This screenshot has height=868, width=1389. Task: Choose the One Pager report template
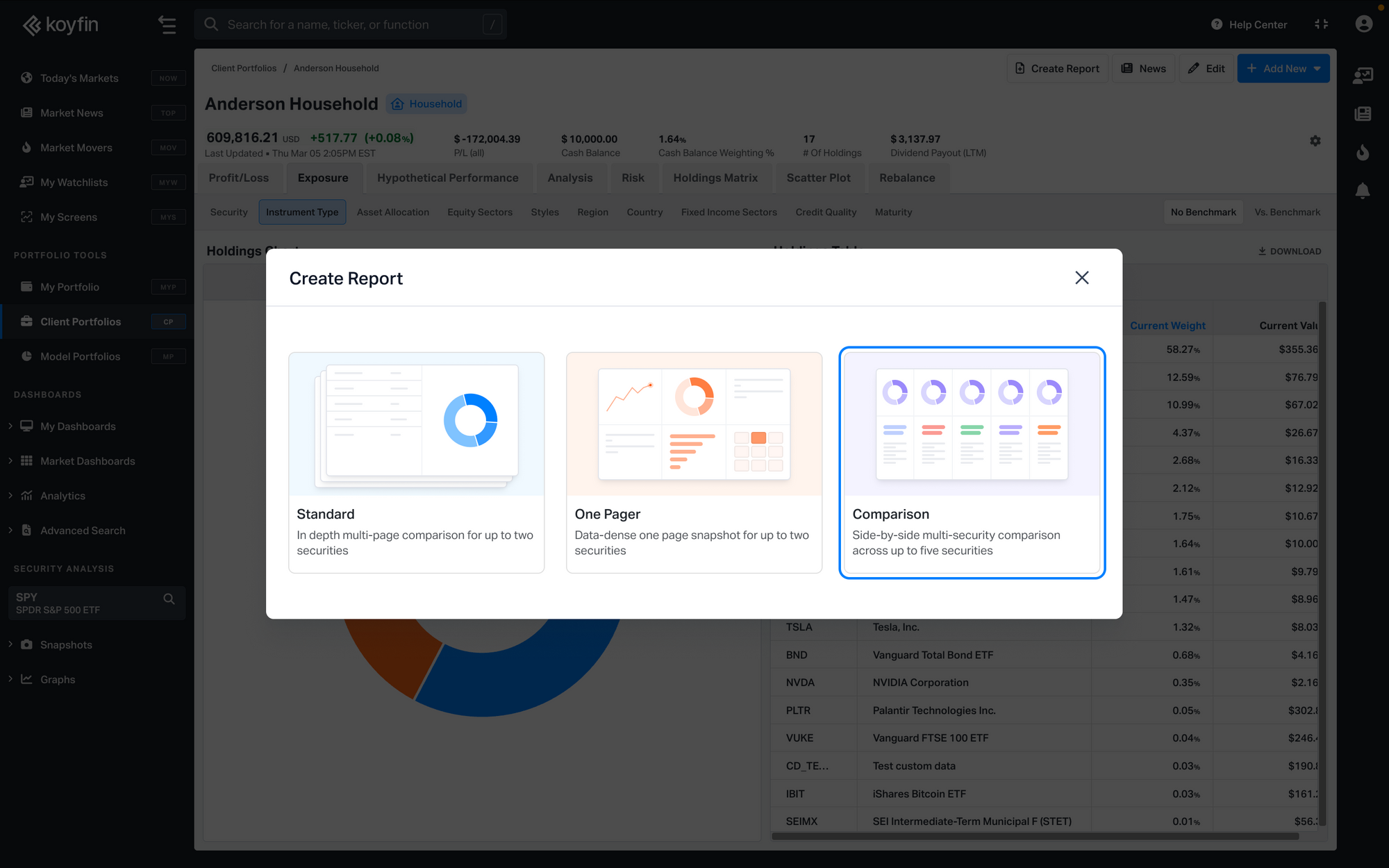694,462
